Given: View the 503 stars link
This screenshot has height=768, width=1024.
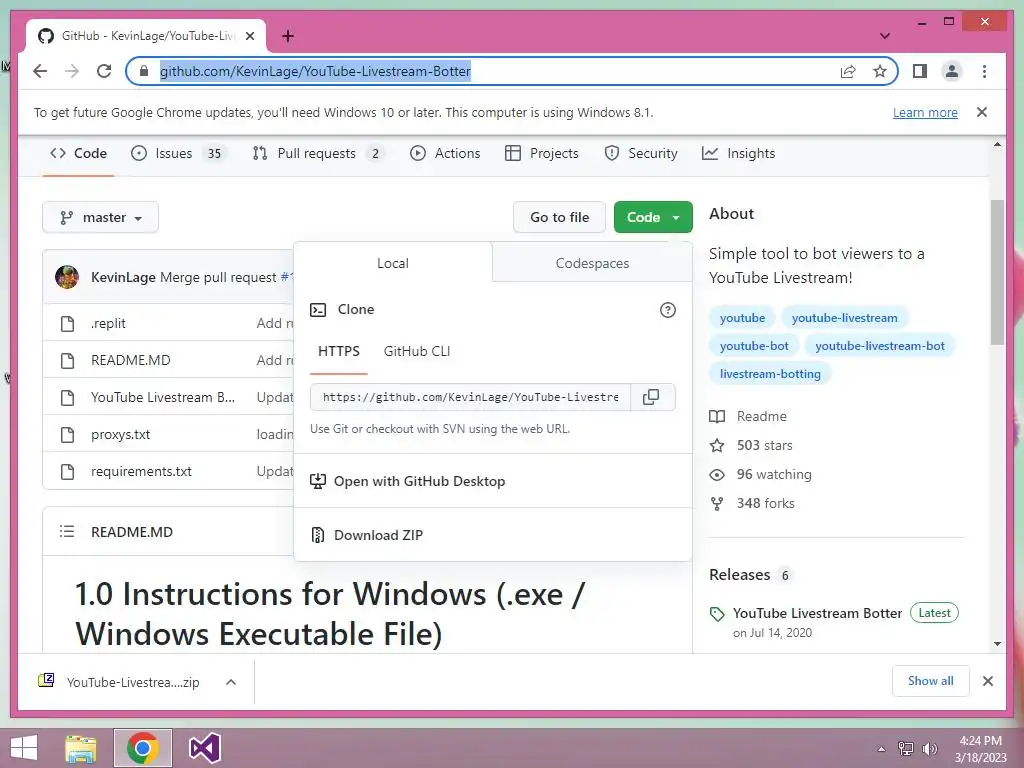Looking at the screenshot, I should click(751, 445).
